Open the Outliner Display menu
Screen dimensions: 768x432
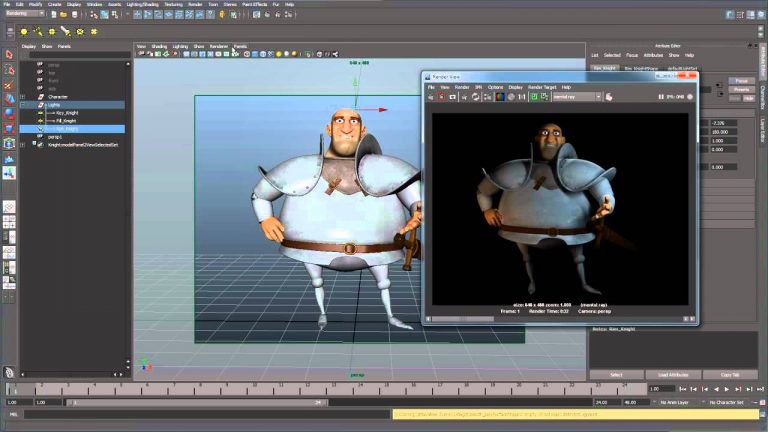tap(29, 47)
